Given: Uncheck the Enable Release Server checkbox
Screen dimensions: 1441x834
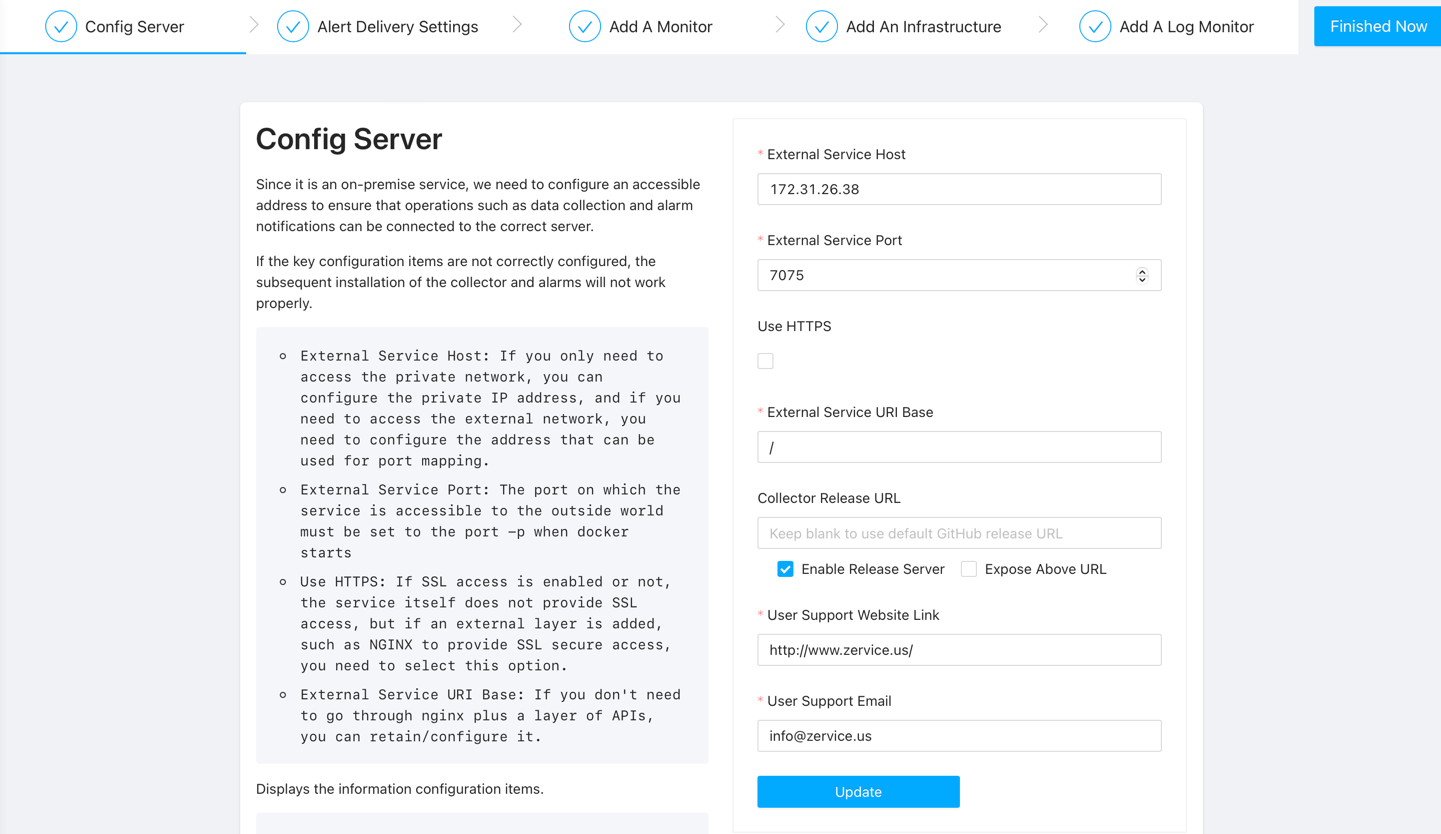Looking at the screenshot, I should 785,569.
